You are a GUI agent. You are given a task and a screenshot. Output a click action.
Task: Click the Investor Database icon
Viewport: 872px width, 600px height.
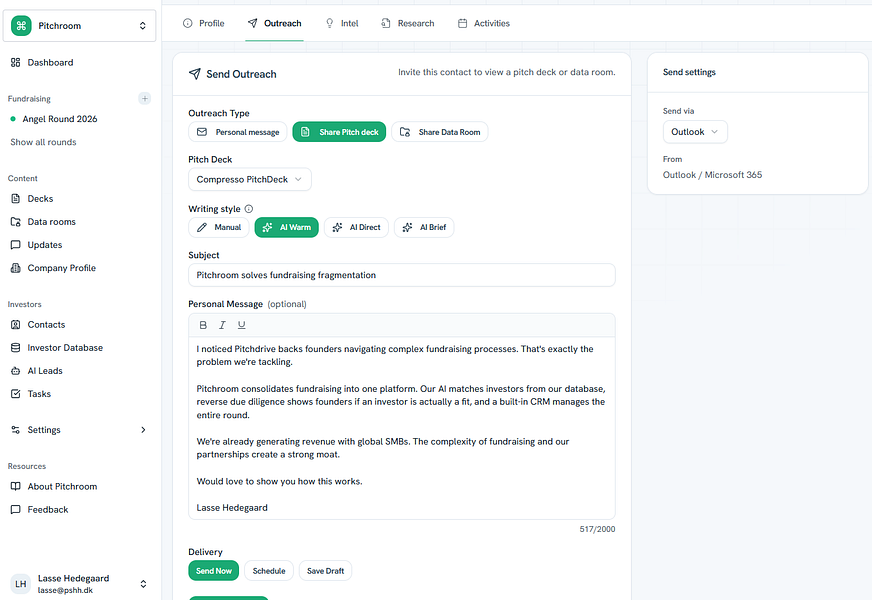16,348
